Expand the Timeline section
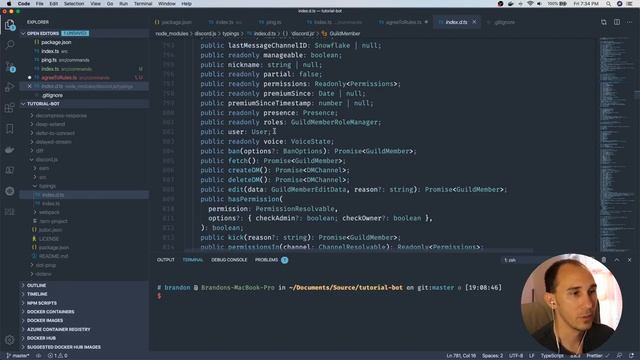 tap(85, 294)
